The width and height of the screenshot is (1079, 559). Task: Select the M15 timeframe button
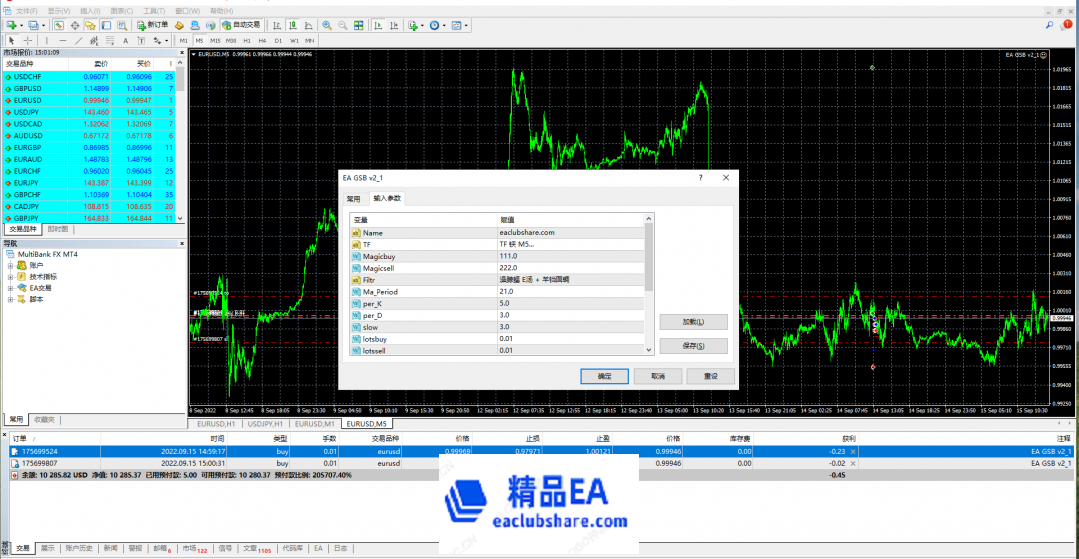215,41
